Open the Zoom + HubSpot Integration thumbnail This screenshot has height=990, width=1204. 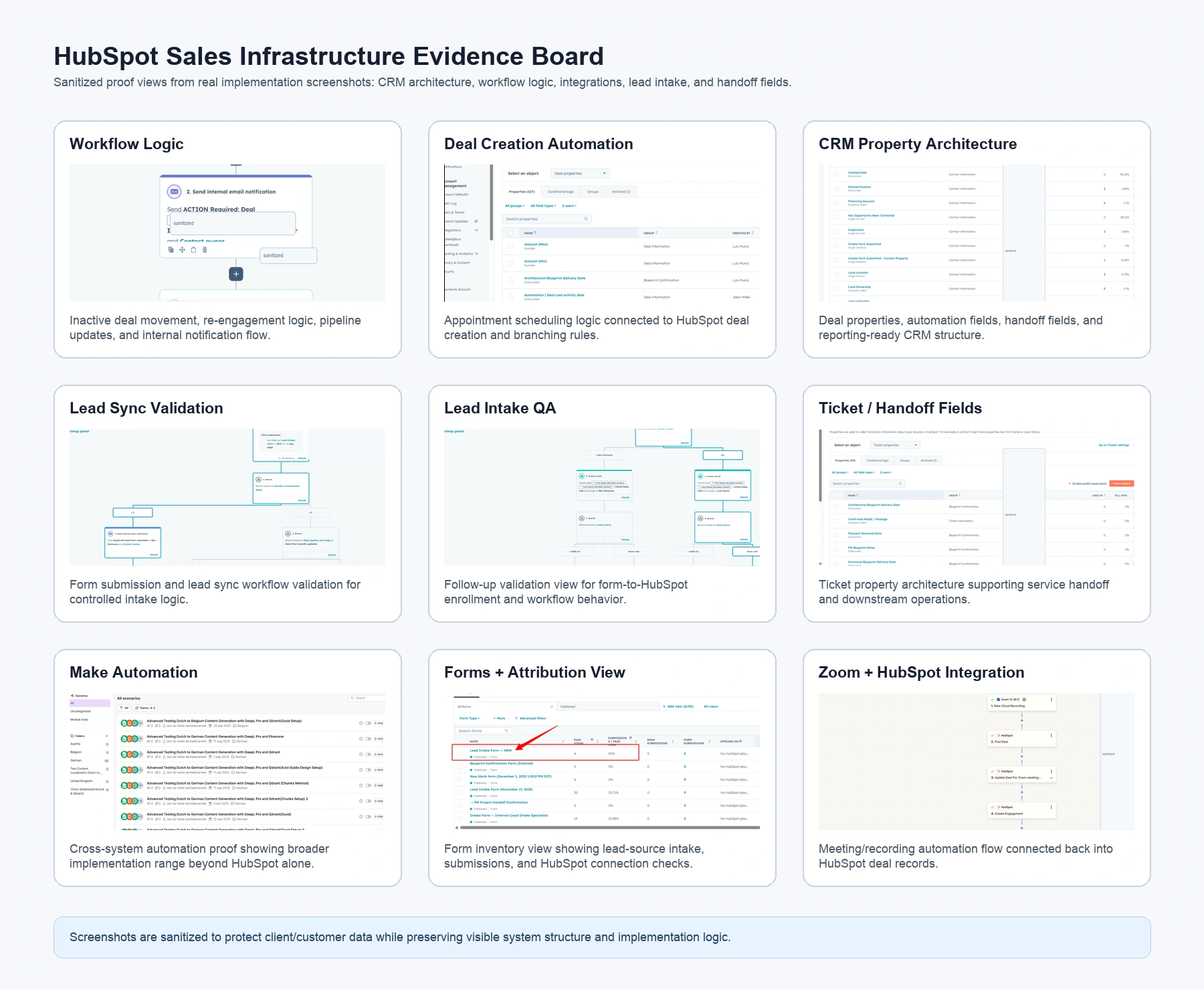coord(977,761)
